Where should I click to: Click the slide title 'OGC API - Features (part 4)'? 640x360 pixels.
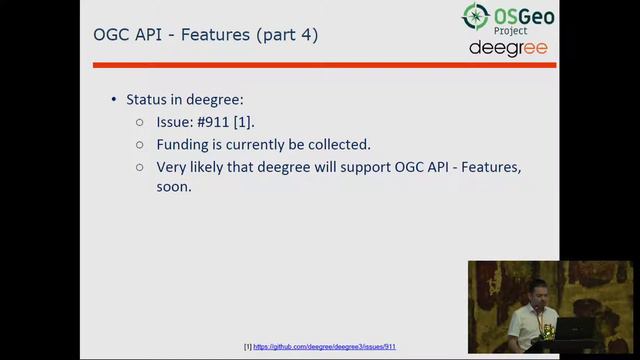[206, 35]
